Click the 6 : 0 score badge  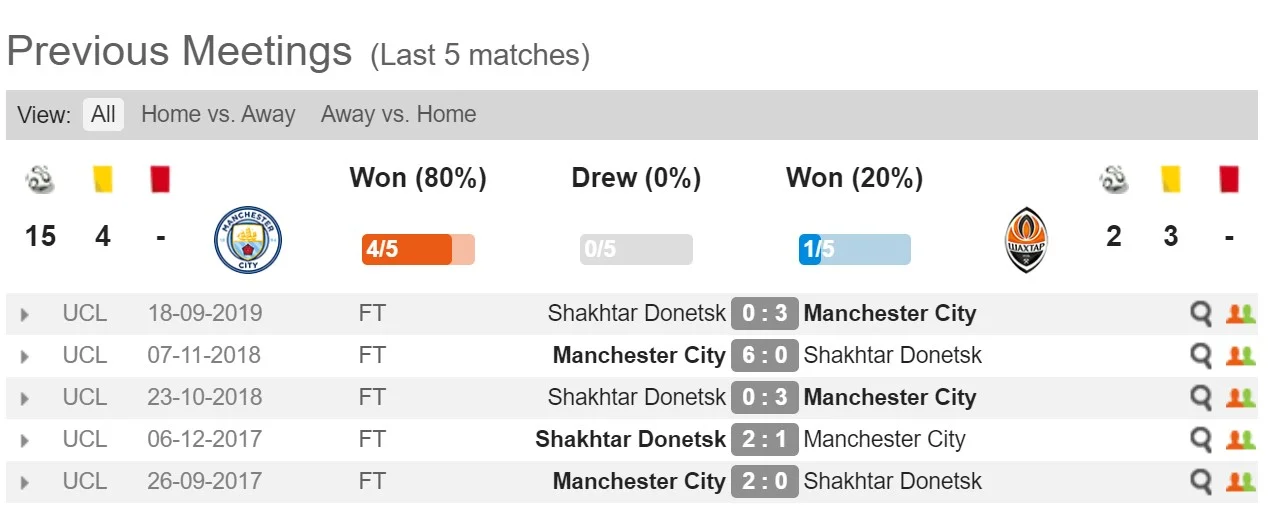[765, 356]
